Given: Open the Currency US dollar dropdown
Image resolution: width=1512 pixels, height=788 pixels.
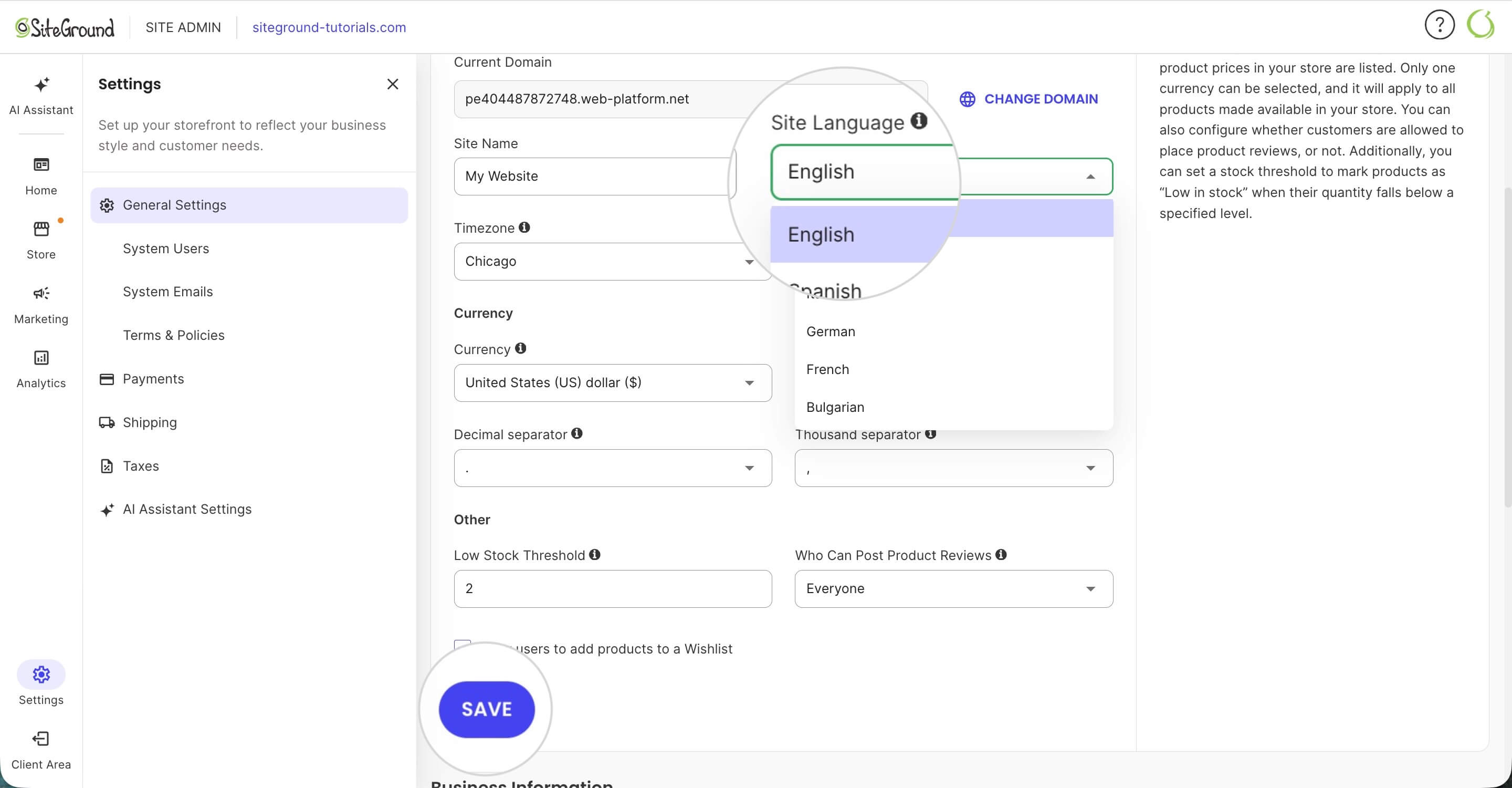Looking at the screenshot, I should point(613,383).
